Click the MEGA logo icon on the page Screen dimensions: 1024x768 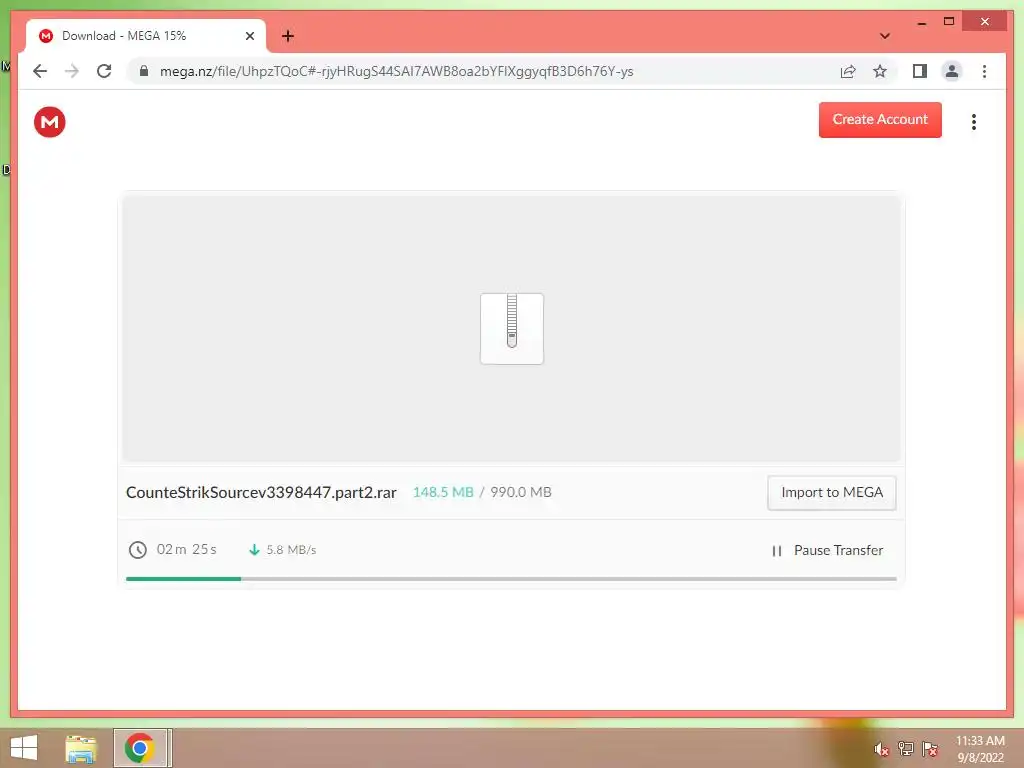[x=50, y=122]
